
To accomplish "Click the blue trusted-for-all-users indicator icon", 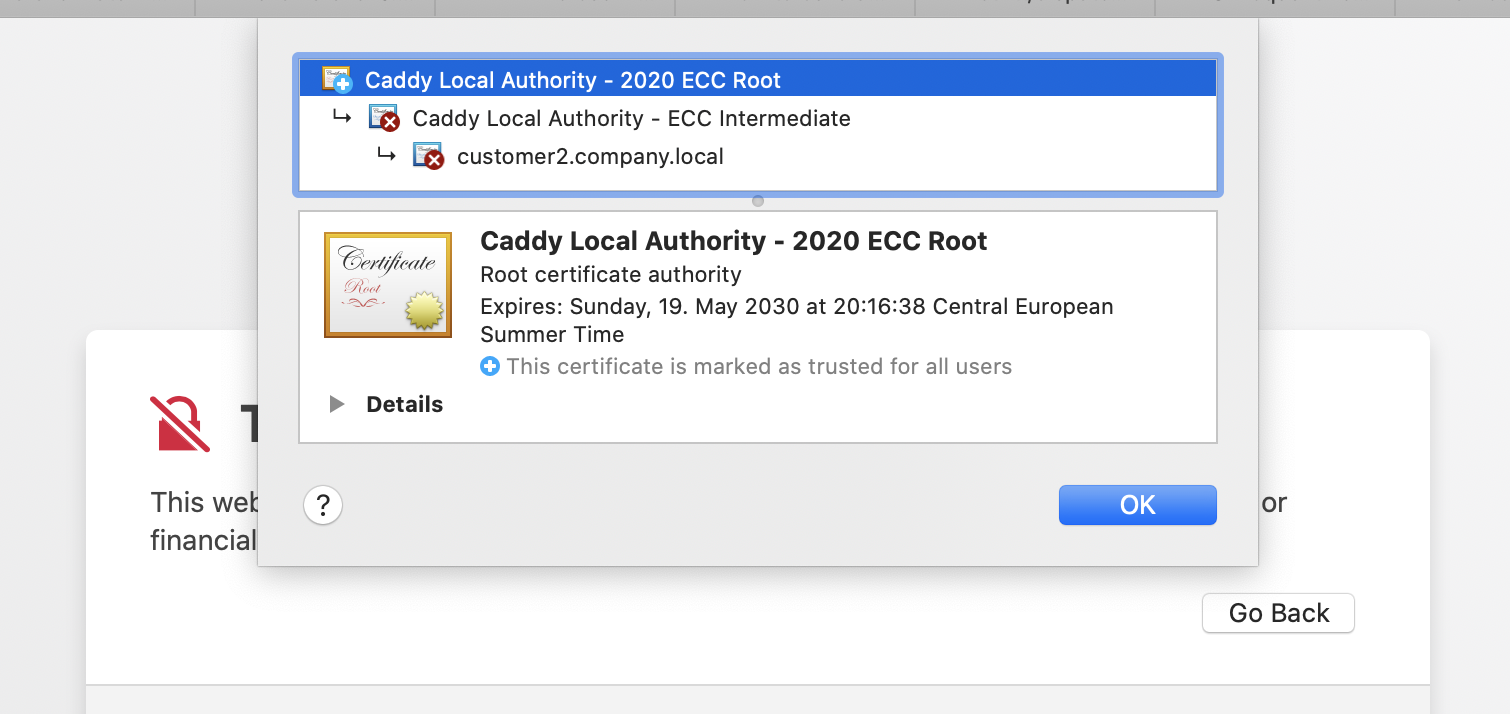I will [x=490, y=366].
